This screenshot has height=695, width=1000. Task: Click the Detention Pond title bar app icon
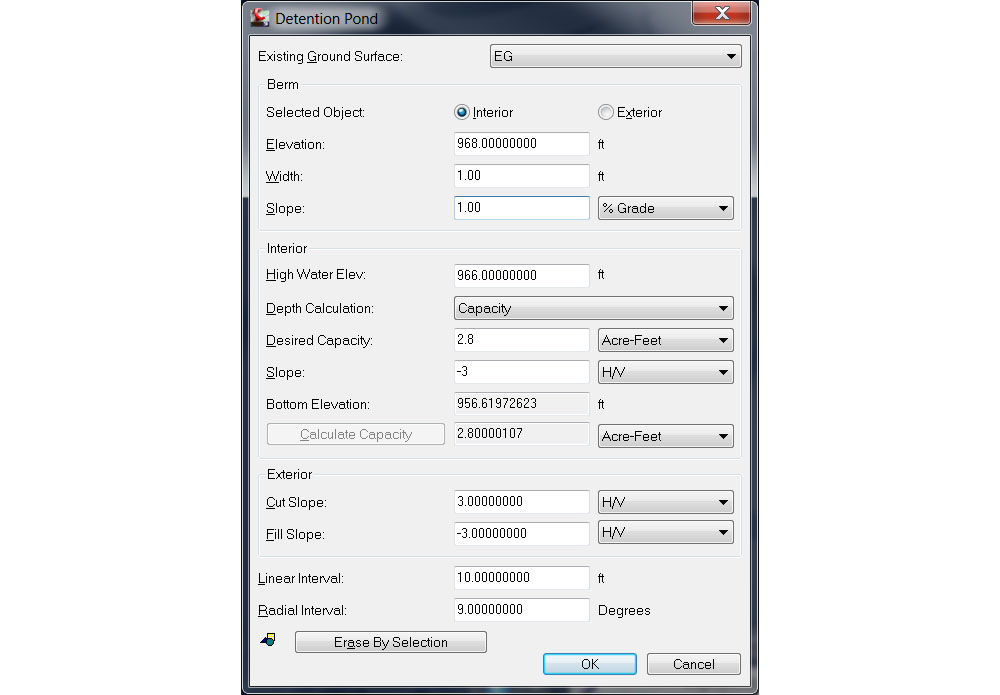[x=260, y=17]
